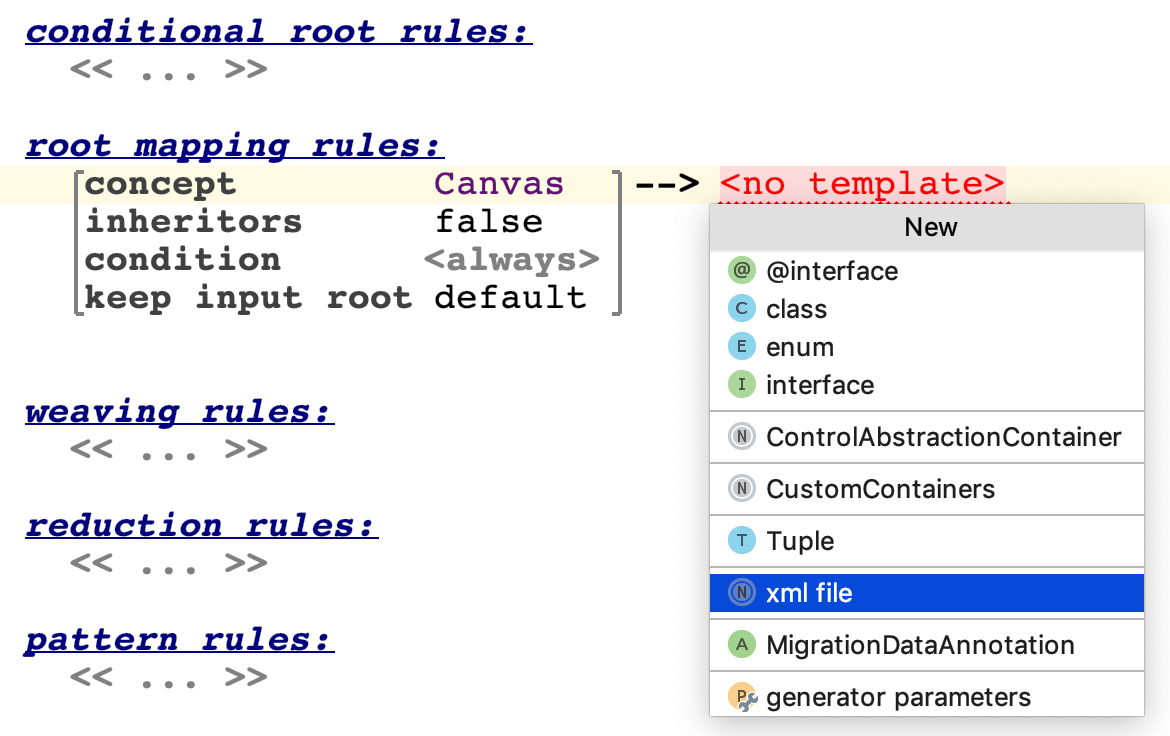The image size is (1170, 736).
Task: Change the keep input root default value
Action: pyautogui.click(x=510, y=297)
